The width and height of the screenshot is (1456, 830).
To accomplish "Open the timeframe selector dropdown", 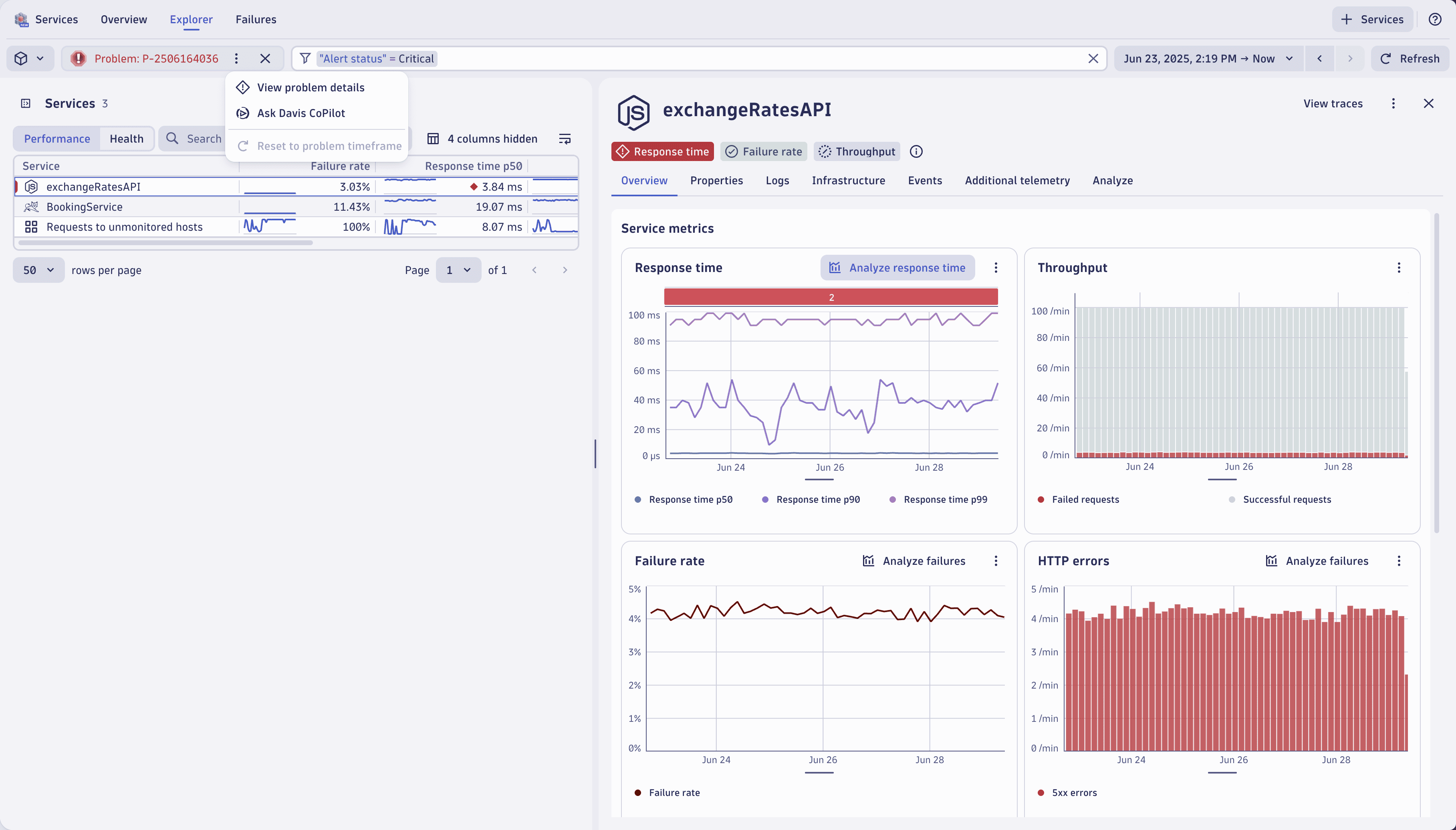I will [1208, 58].
